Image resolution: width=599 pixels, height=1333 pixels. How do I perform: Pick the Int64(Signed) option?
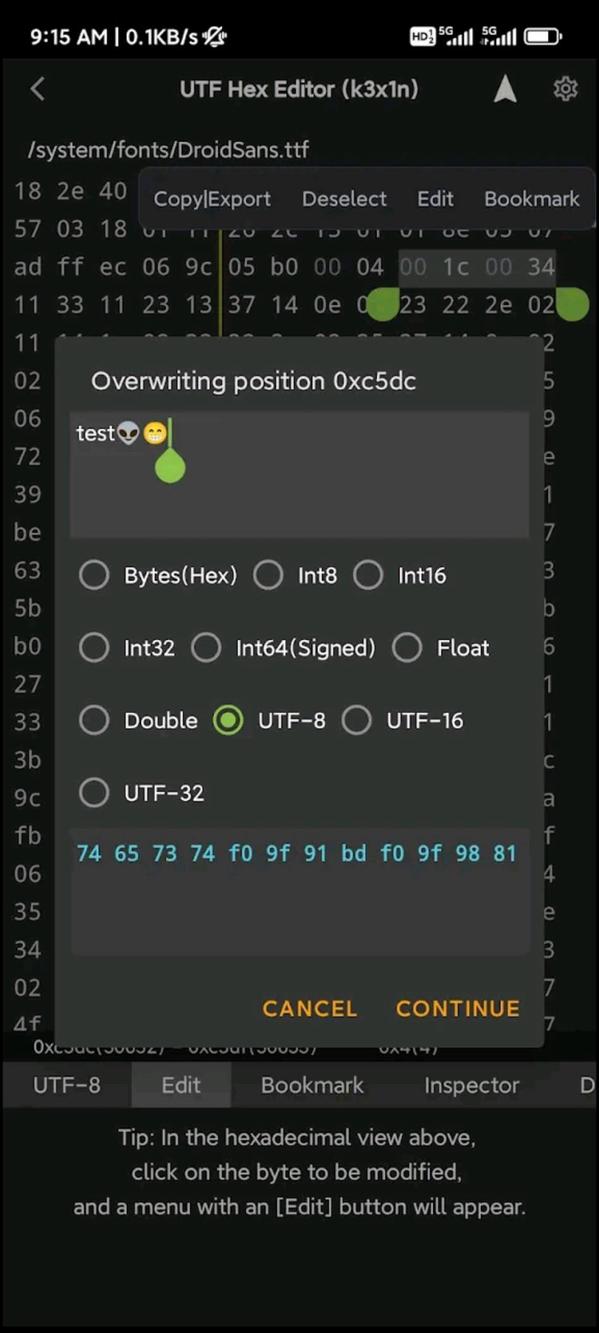[x=206, y=647]
